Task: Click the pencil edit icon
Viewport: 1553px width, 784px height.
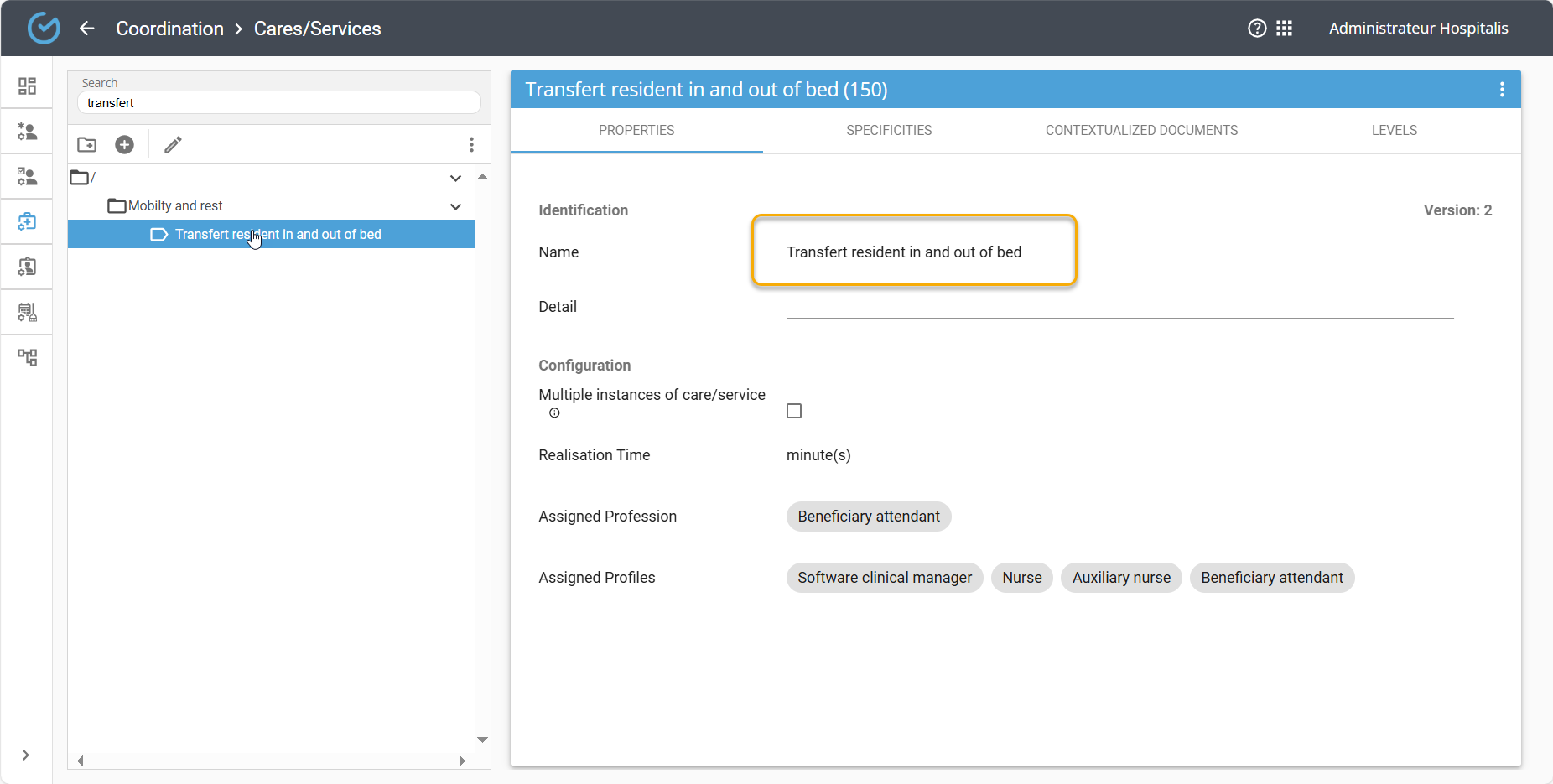Action: [x=173, y=145]
